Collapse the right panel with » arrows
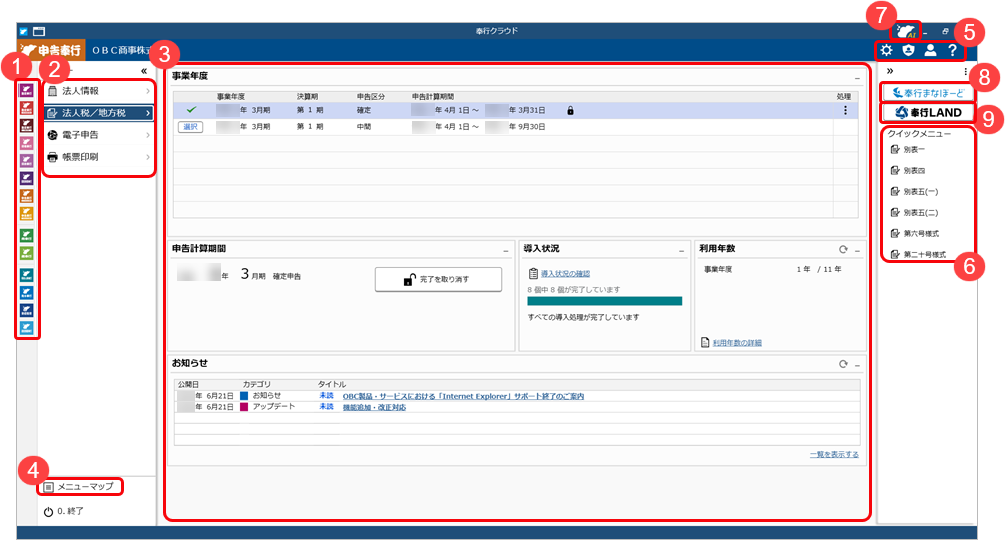1005x540 pixels. [890, 71]
